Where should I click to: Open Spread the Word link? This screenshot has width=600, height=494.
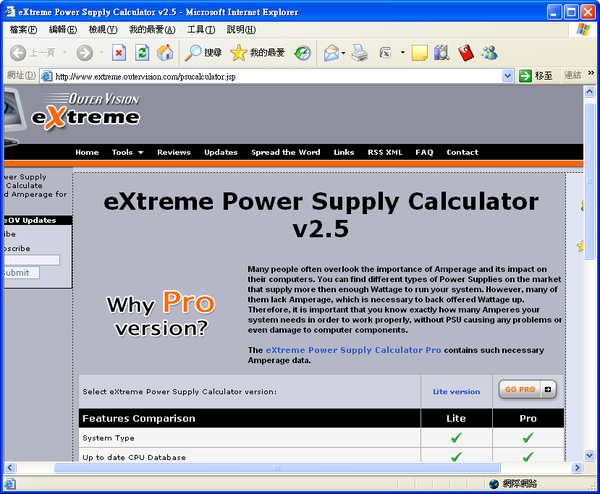pos(285,152)
